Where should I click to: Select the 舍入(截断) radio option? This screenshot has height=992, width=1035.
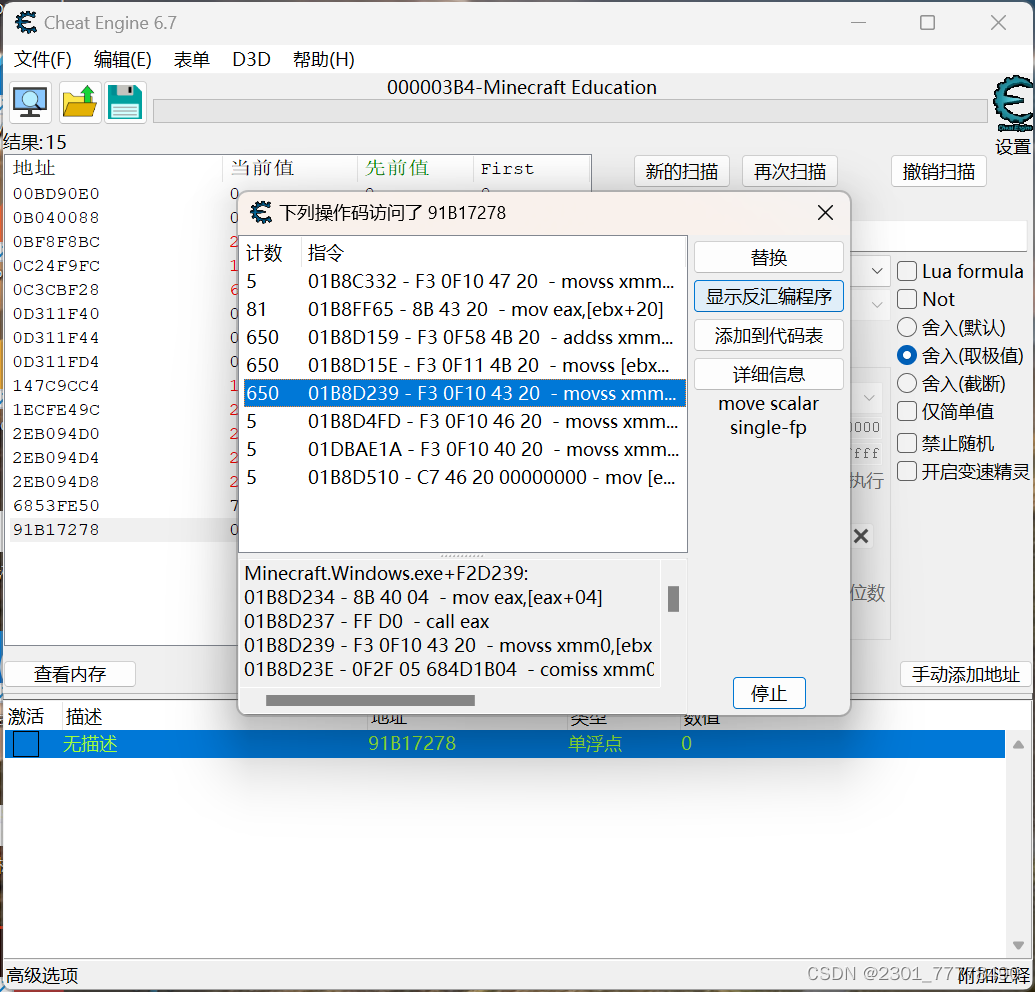[907, 383]
